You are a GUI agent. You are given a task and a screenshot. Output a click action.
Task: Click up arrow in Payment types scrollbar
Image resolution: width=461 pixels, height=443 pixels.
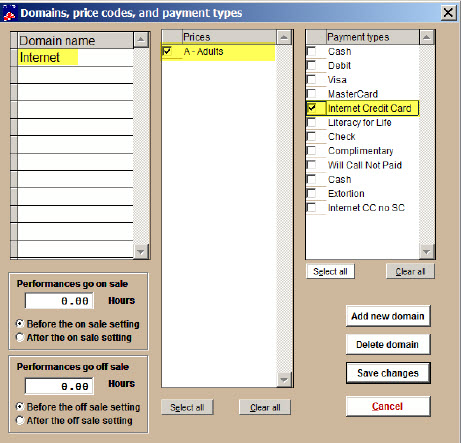tap(427, 37)
